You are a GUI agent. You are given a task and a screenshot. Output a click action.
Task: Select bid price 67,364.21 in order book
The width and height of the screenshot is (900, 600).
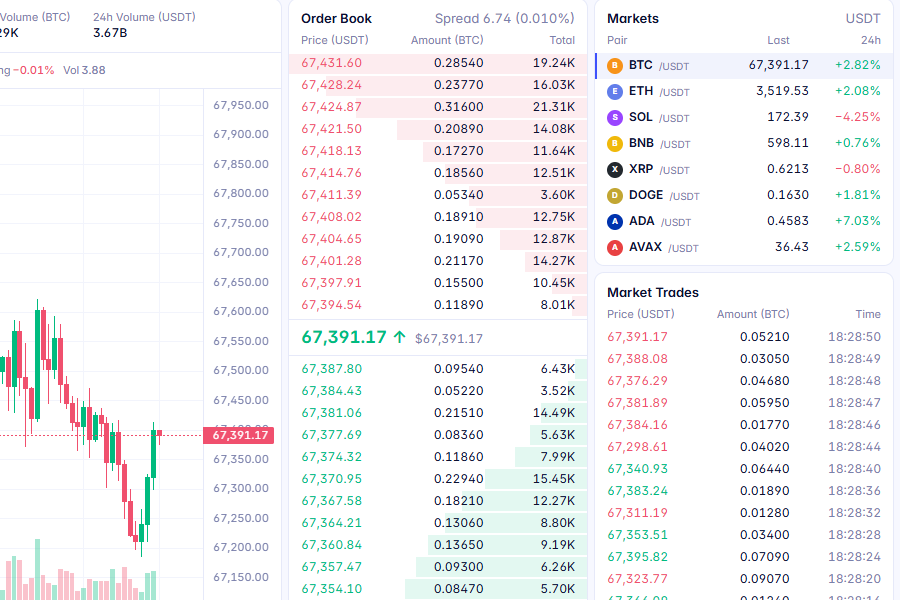tap(331, 522)
